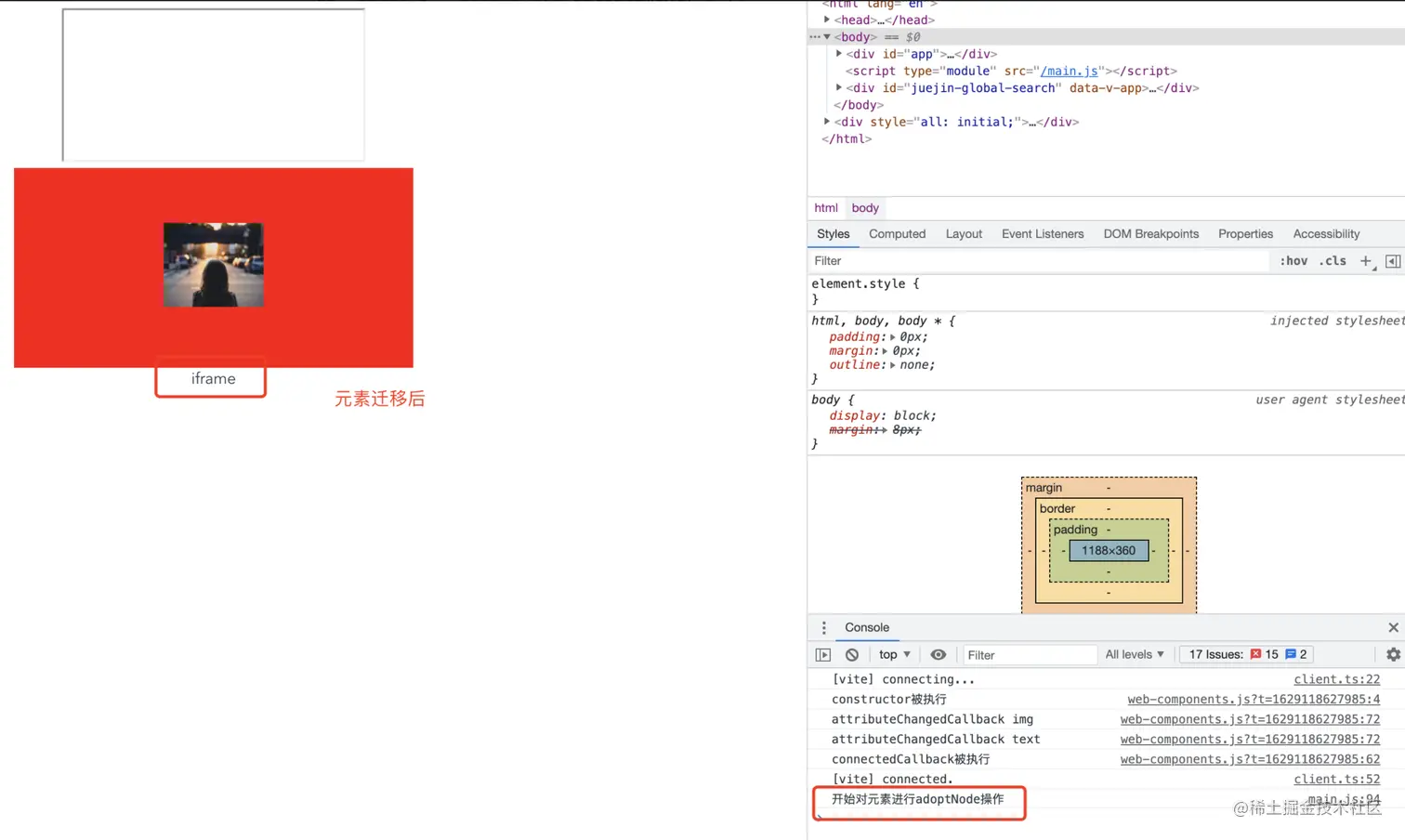Select html in the breadcrumb bar
The height and width of the screenshot is (840, 1405).
tap(826, 208)
